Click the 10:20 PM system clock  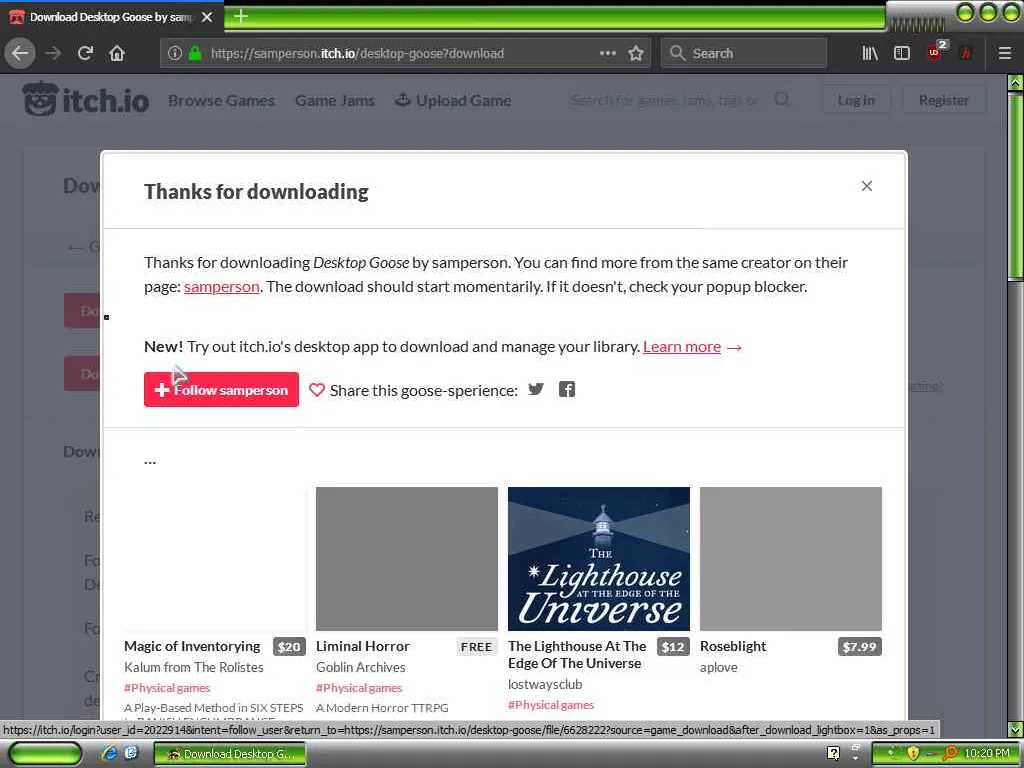coord(986,753)
